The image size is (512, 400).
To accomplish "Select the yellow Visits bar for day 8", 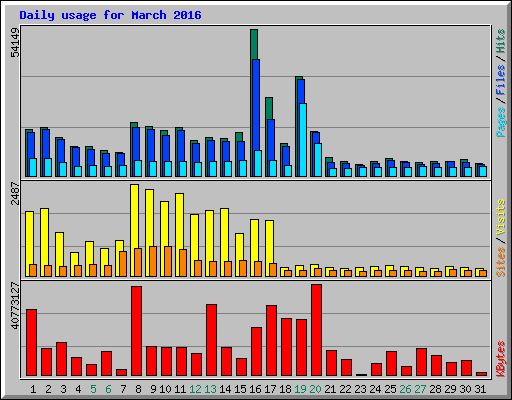I will pos(134,216).
